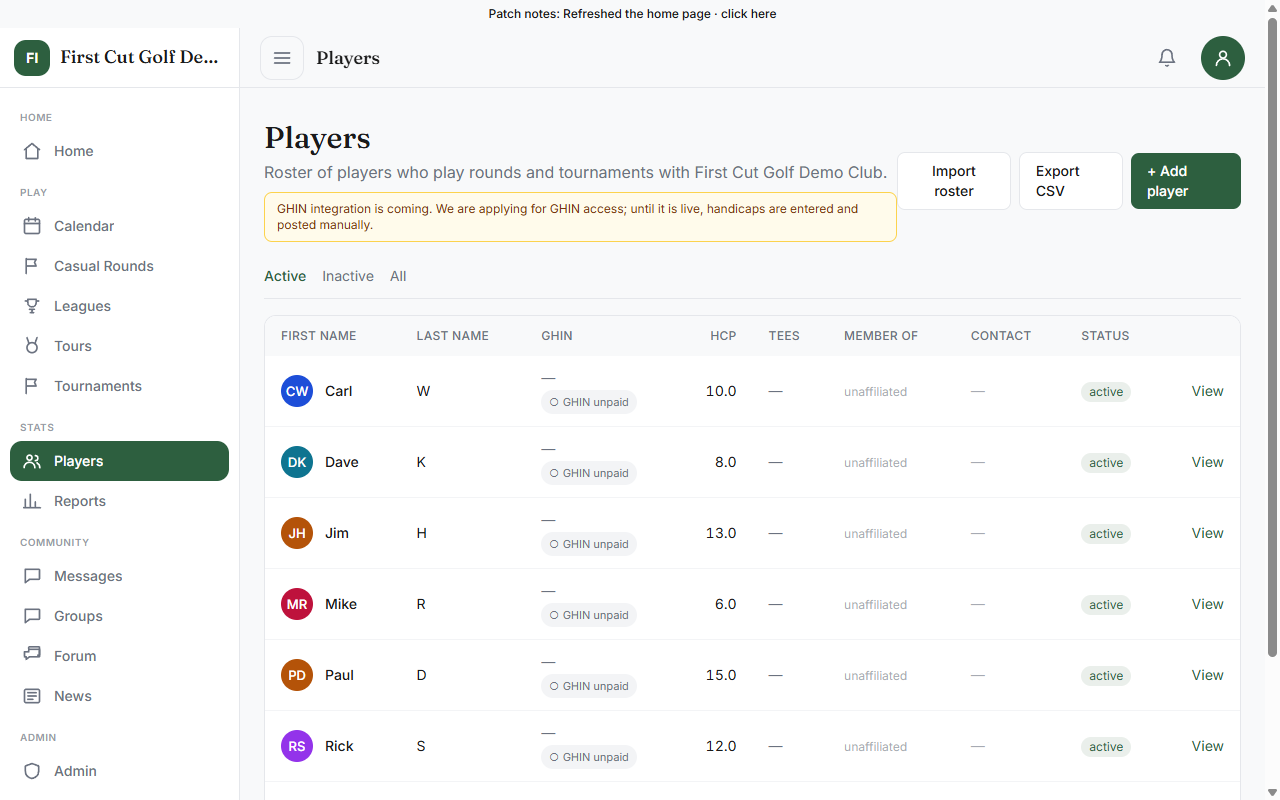Switch to the Inactive tab
This screenshot has width=1280, height=800.
click(348, 276)
